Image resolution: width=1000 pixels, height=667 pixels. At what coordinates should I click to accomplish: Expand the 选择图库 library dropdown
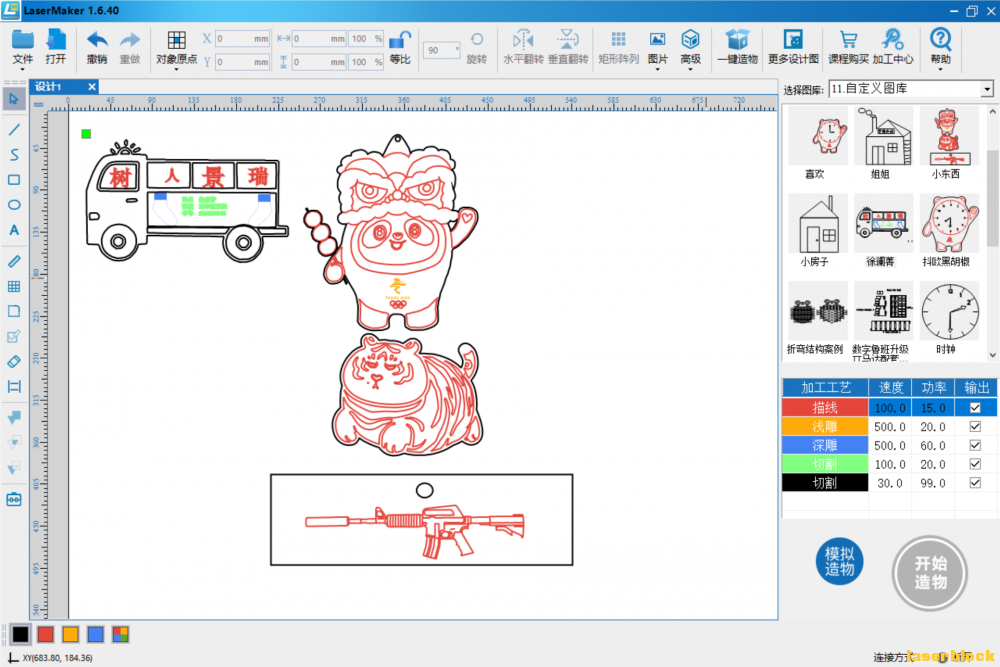987,89
